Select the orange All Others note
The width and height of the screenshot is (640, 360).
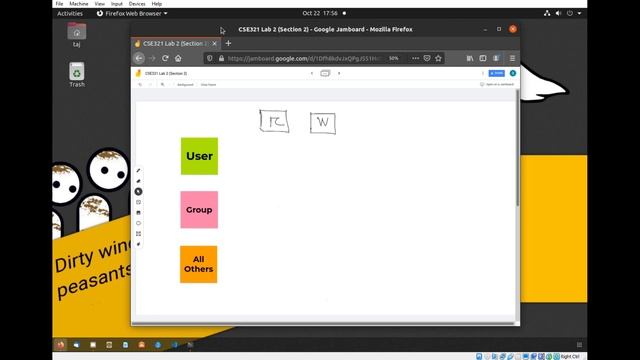(199, 264)
